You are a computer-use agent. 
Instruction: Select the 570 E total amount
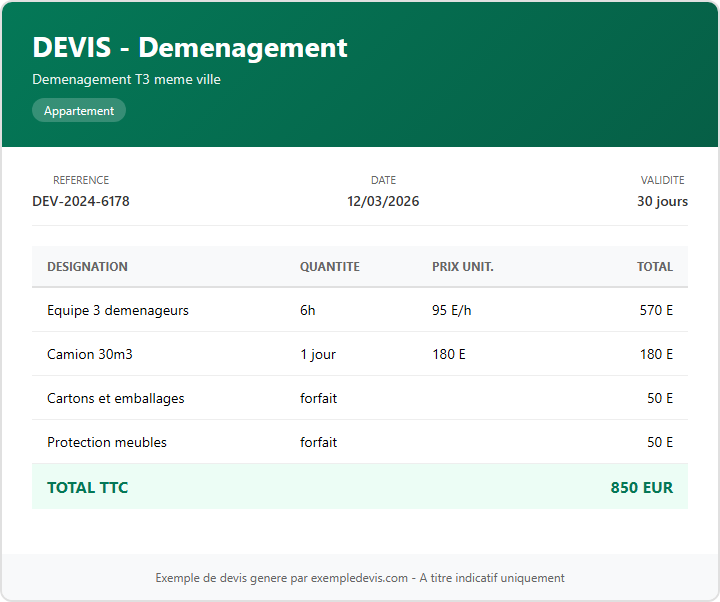tap(656, 310)
